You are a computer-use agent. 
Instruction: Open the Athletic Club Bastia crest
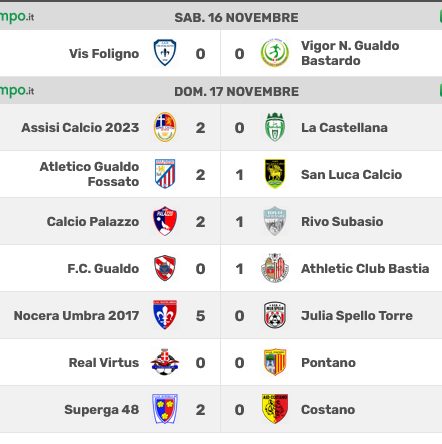coord(275,268)
